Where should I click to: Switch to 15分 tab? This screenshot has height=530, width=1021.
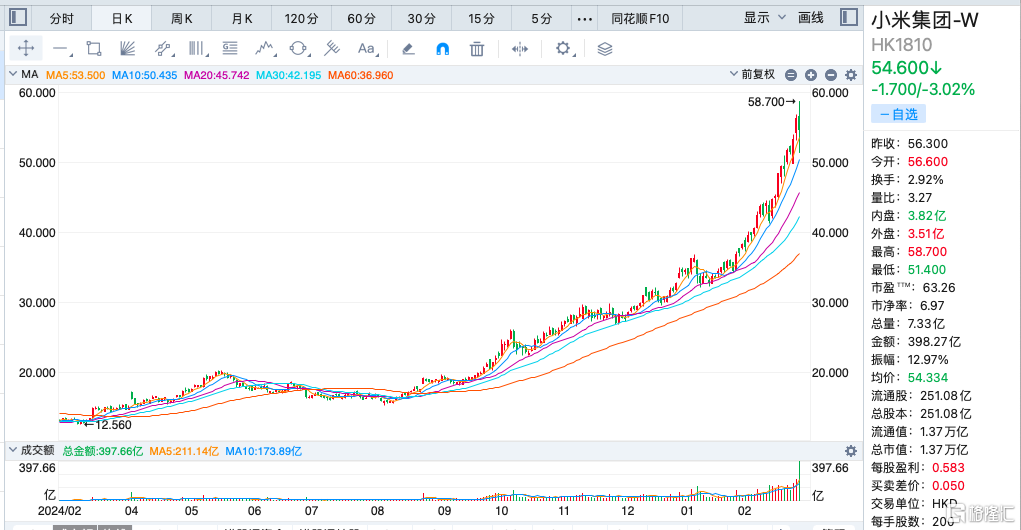click(481, 18)
